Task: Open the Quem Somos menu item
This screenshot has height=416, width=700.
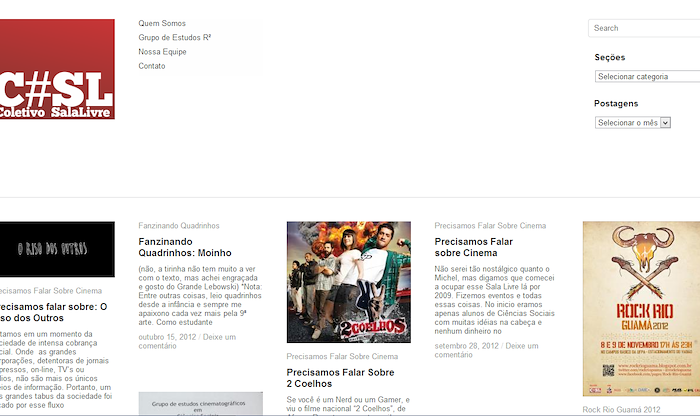Action: coord(162,23)
